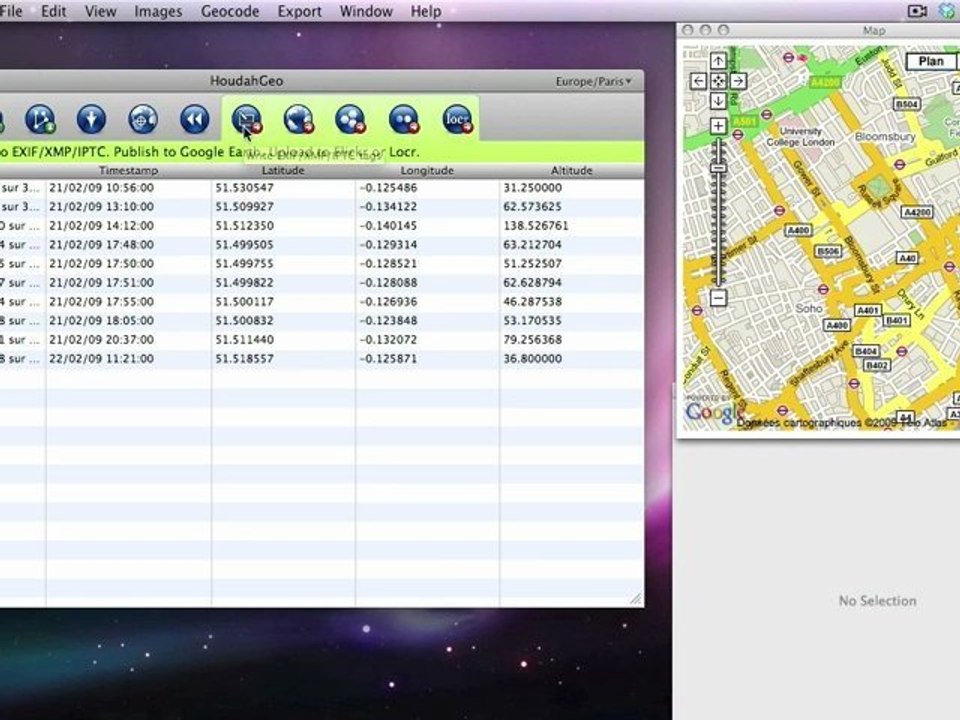960x720 pixels.
Task: Open the Export menu
Action: [299, 11]
